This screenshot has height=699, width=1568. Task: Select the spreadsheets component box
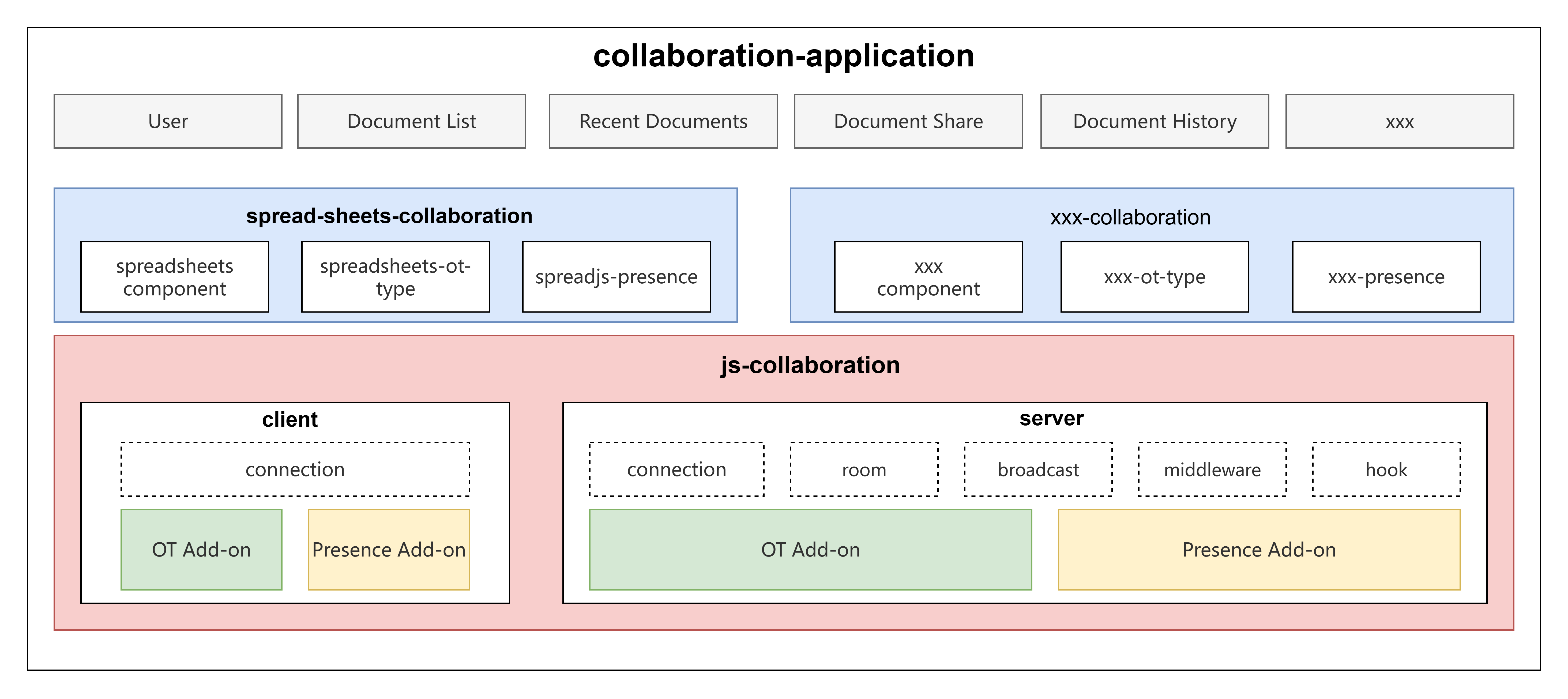pyautogui.click(x=175, y=277)
